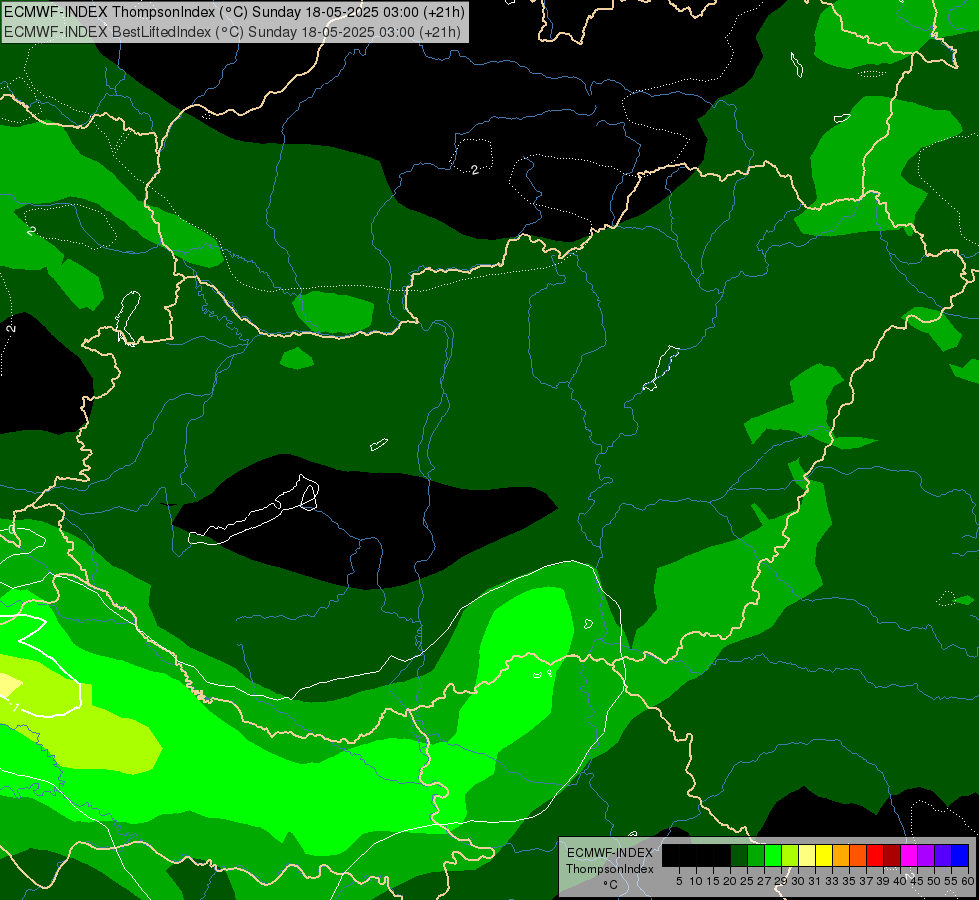Screen dimensions: 979x900
Task: Click the legend unit "°C"
Action: pos(611,885)
